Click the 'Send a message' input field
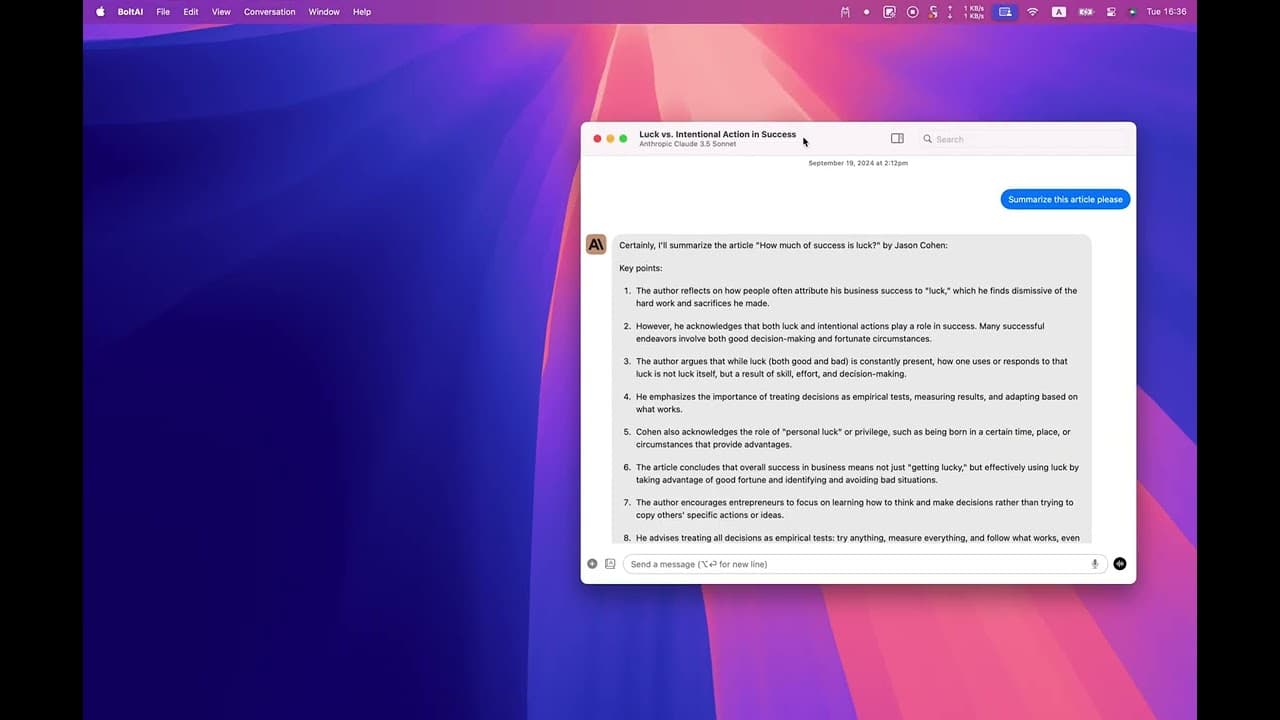The width and height of the screenshot is (1280, 720). point(864,564)
